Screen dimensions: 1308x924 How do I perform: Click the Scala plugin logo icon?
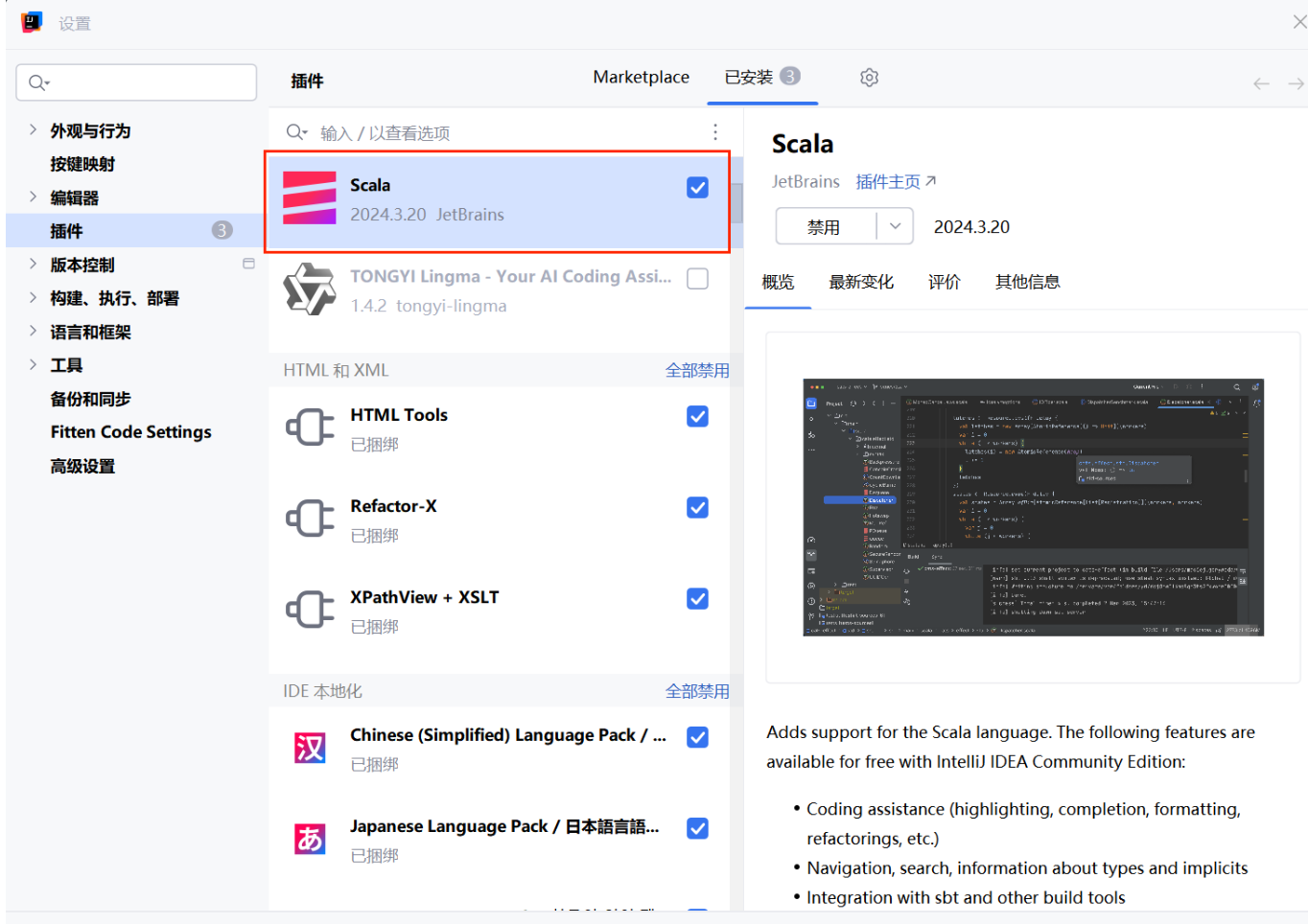click(x=309, y=196)
